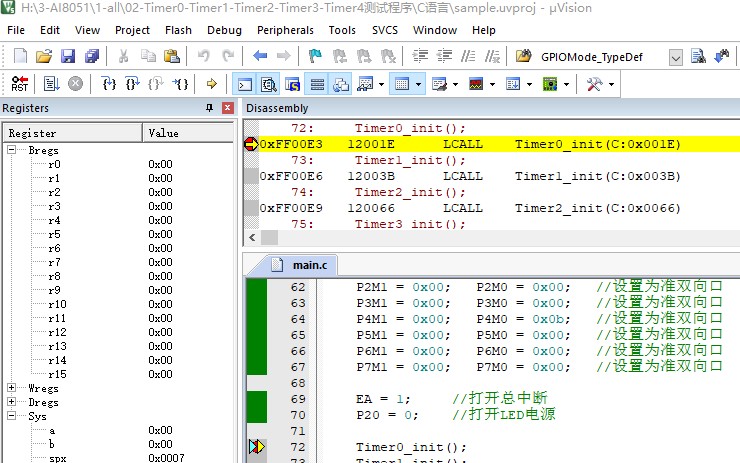Open the Serial windows dropdown arrow
The image size is (740, 463).
pos(455,84)
